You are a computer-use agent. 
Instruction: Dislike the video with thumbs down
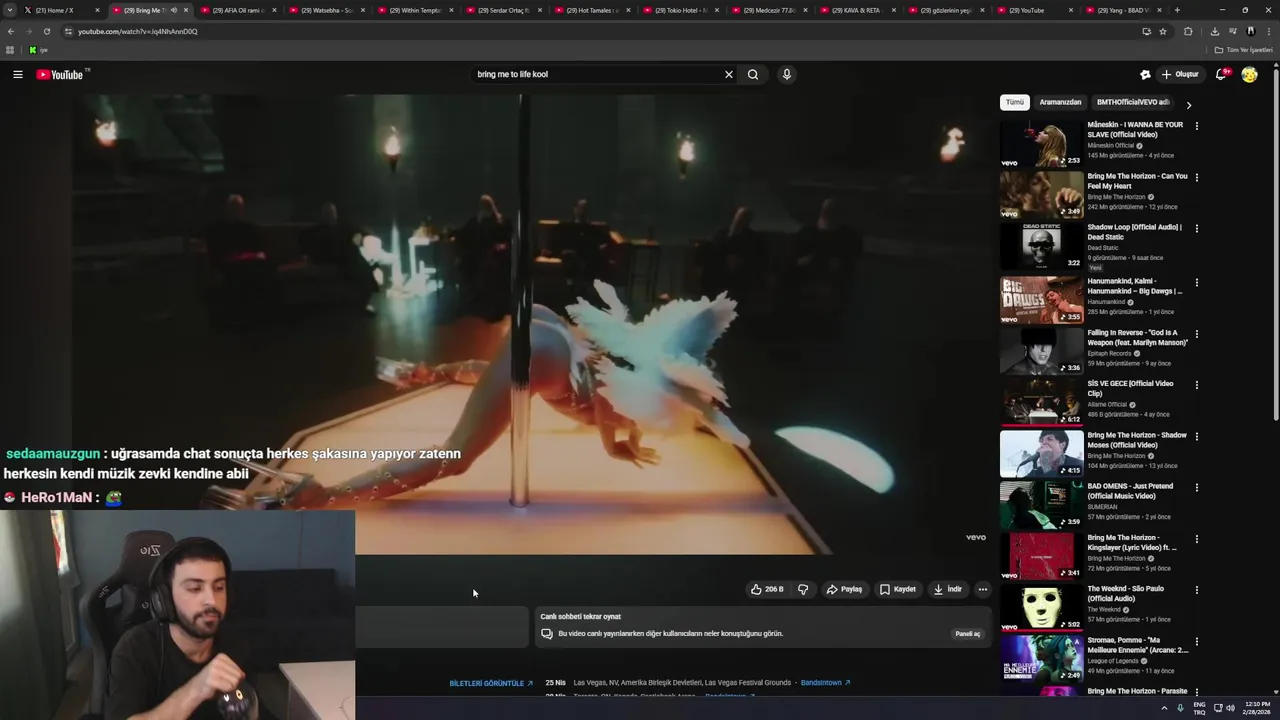(803, 589)
